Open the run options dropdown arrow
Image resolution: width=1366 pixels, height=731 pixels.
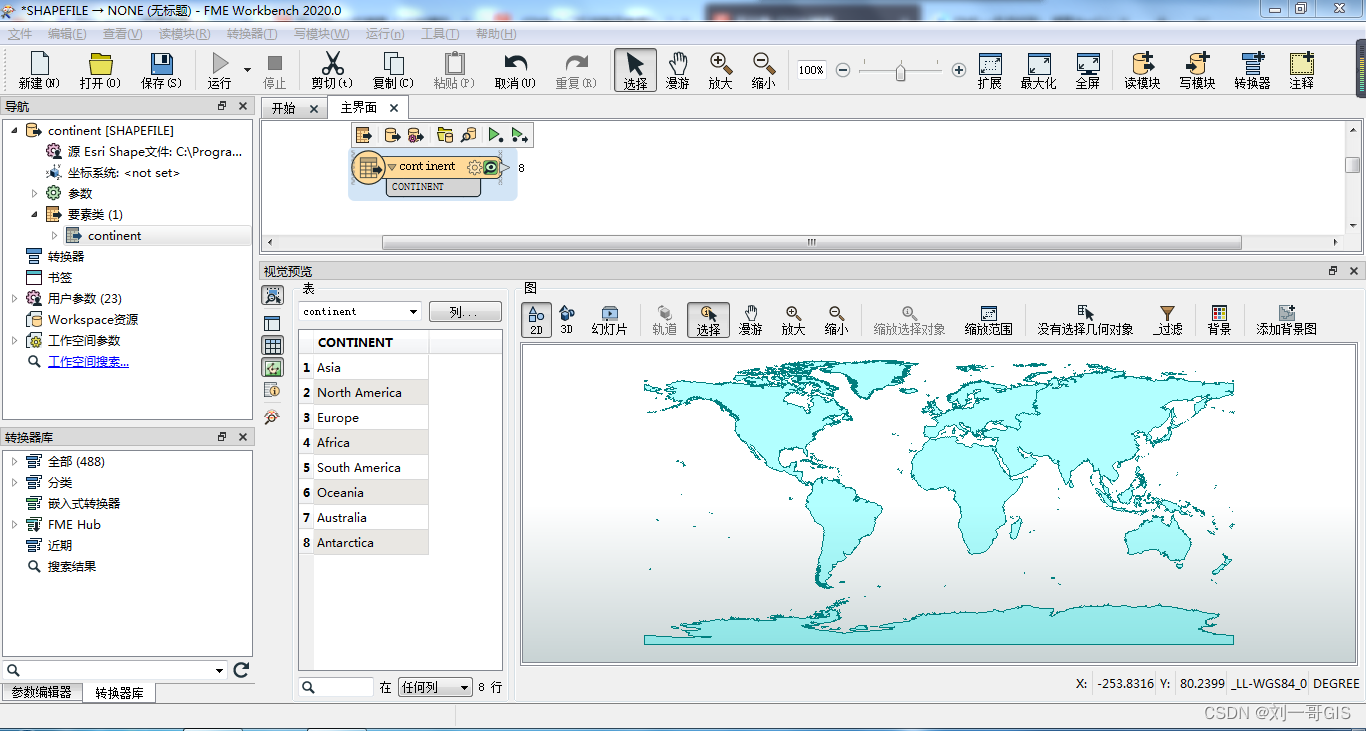(247, 70)
